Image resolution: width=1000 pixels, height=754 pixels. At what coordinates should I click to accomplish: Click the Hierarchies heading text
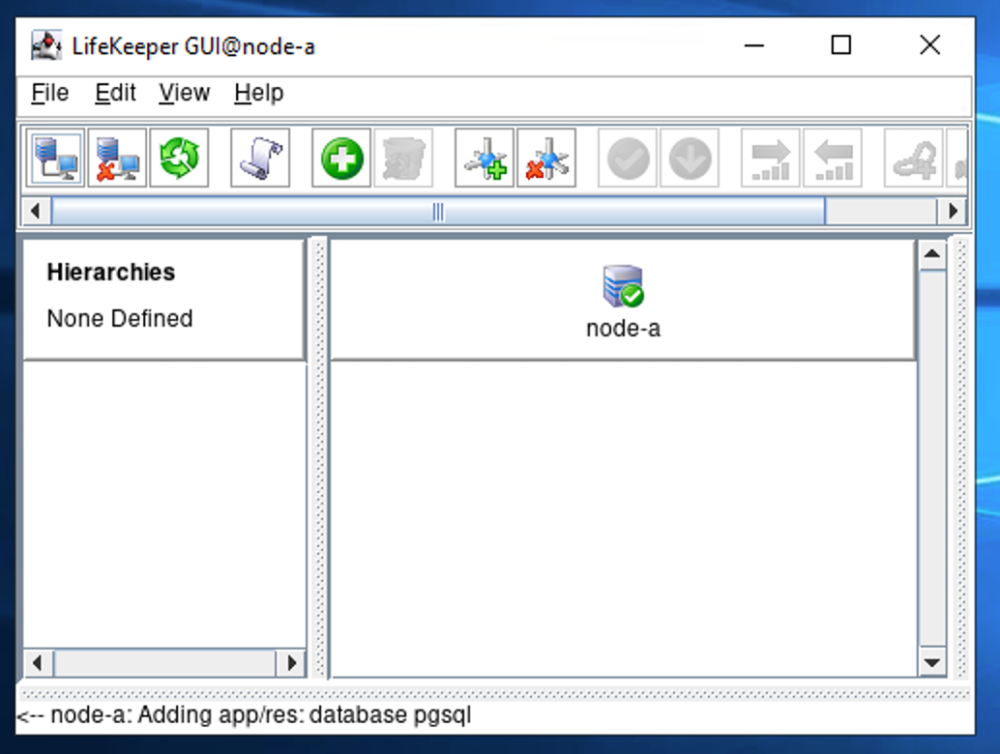(x=111, y=272)
